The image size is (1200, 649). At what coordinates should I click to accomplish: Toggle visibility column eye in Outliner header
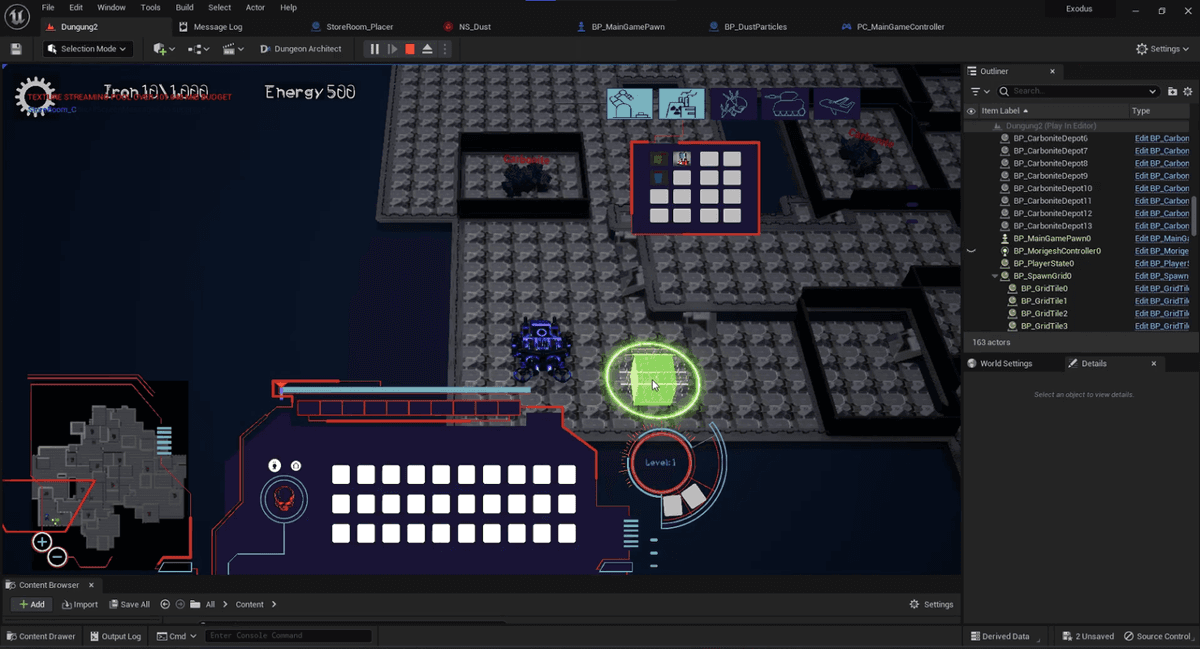(971, 111)
